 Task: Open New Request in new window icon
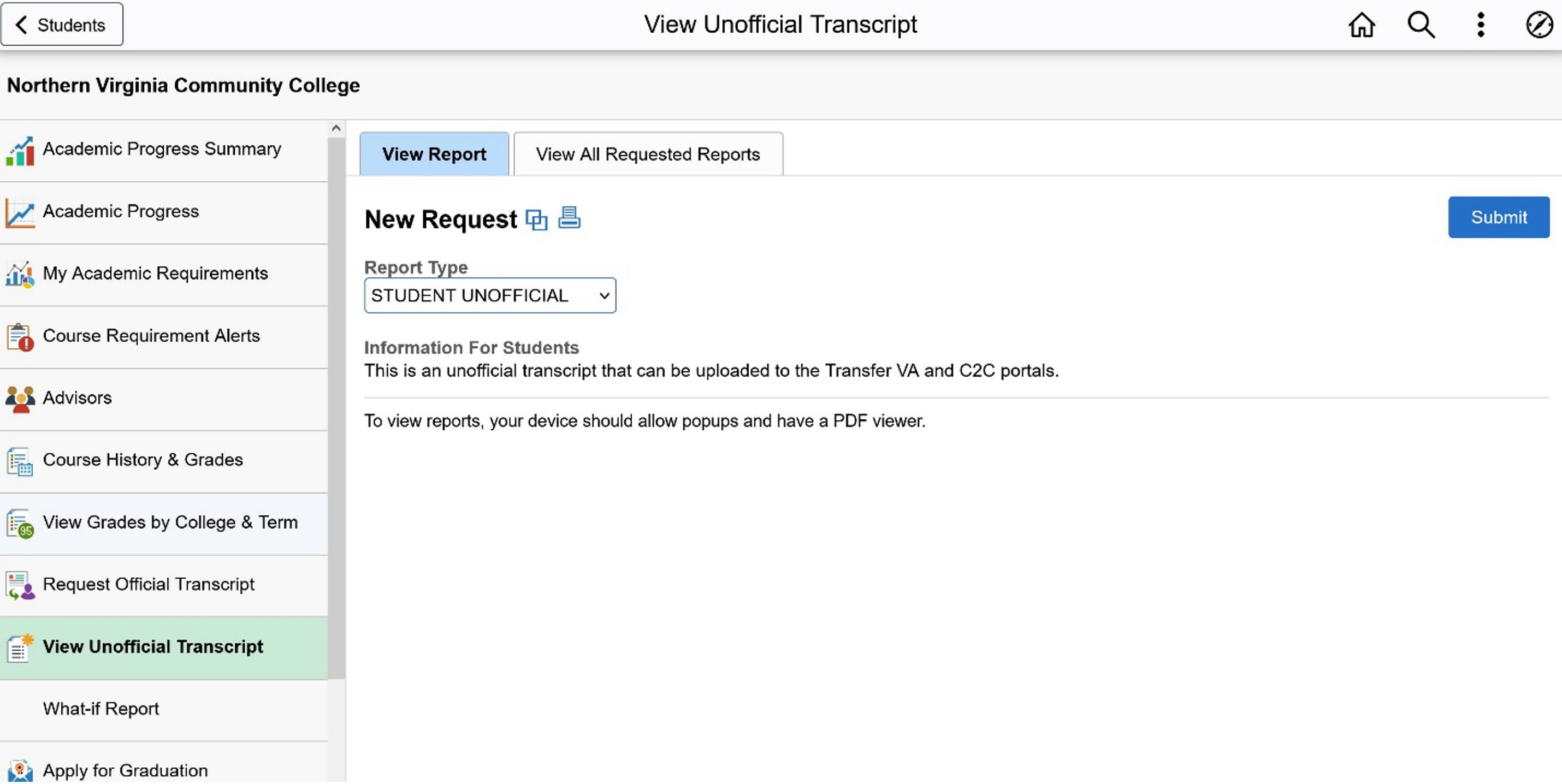[x=536, y=219]
